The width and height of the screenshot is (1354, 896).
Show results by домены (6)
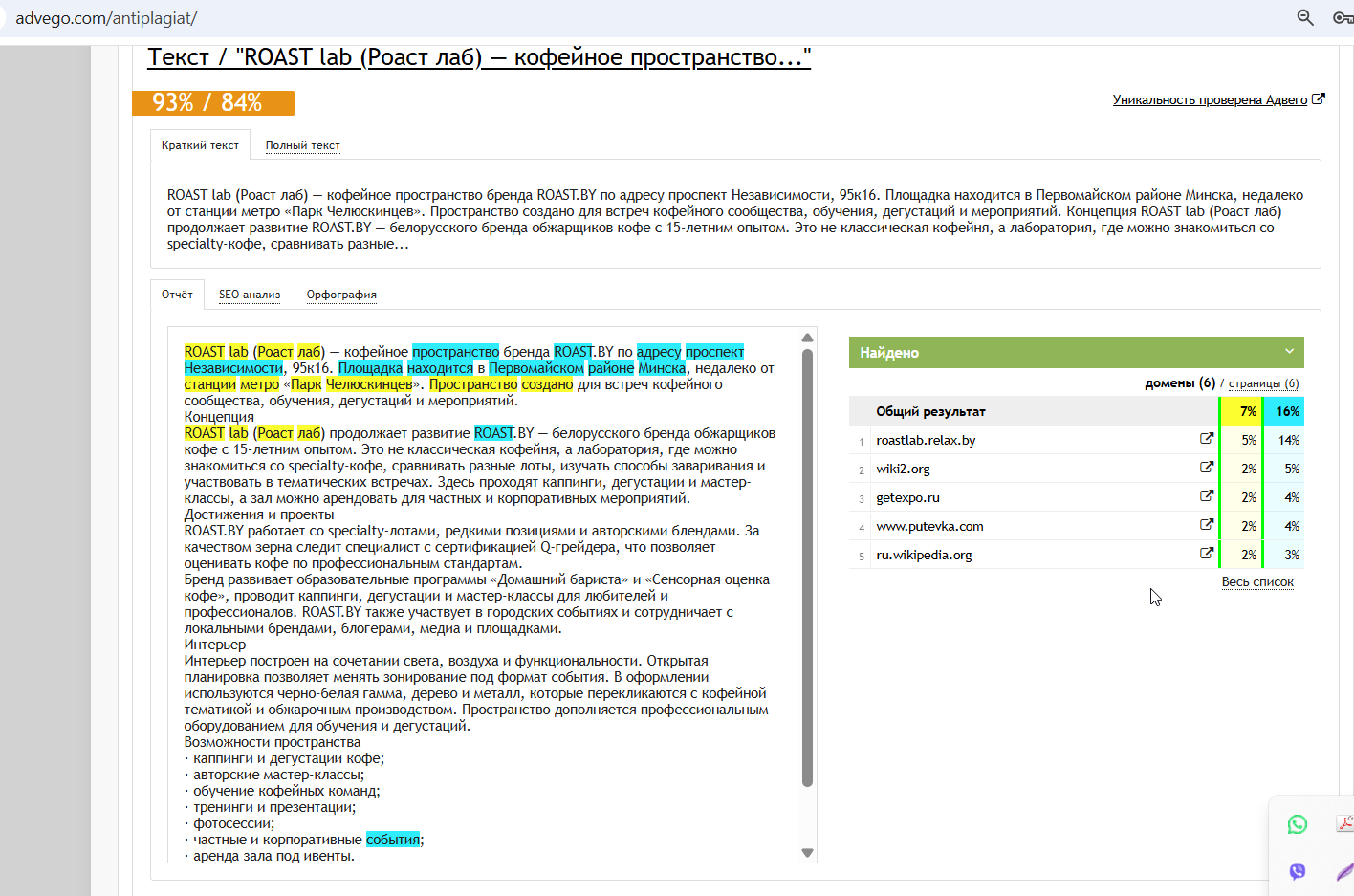pyautogui.click(x=1180, y=383)
